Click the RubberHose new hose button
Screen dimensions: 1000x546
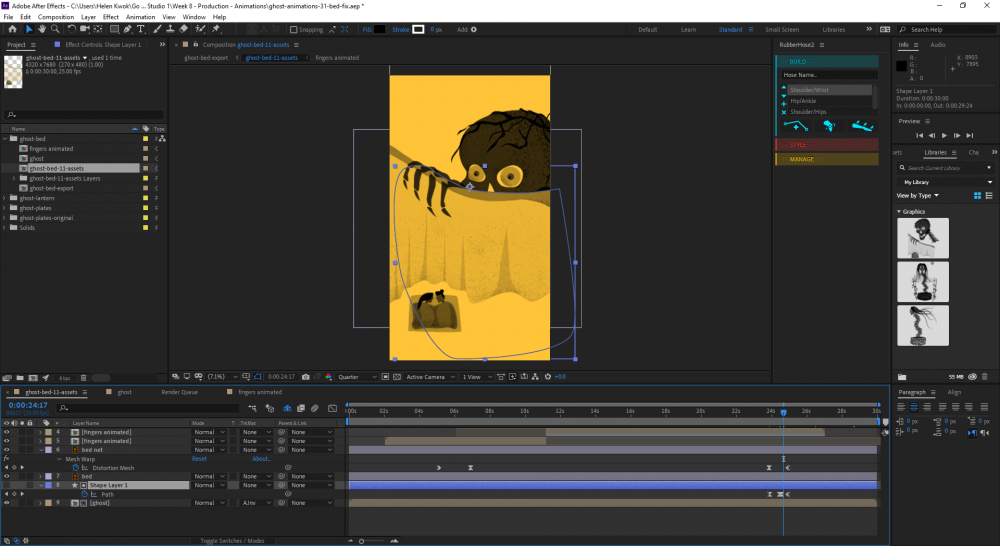797,126
